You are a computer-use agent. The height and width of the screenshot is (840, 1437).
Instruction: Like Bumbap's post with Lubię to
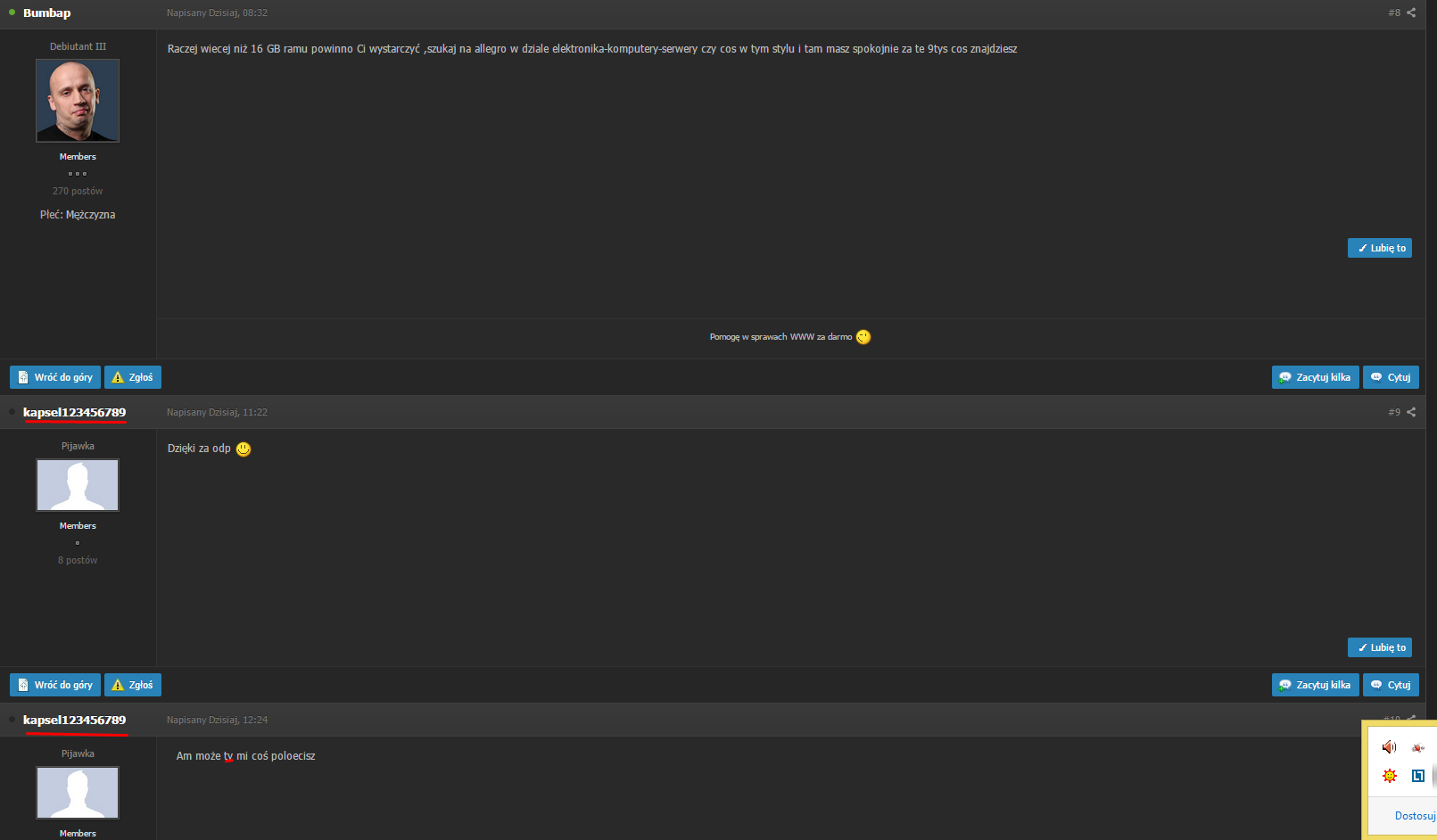(1380, 248)
